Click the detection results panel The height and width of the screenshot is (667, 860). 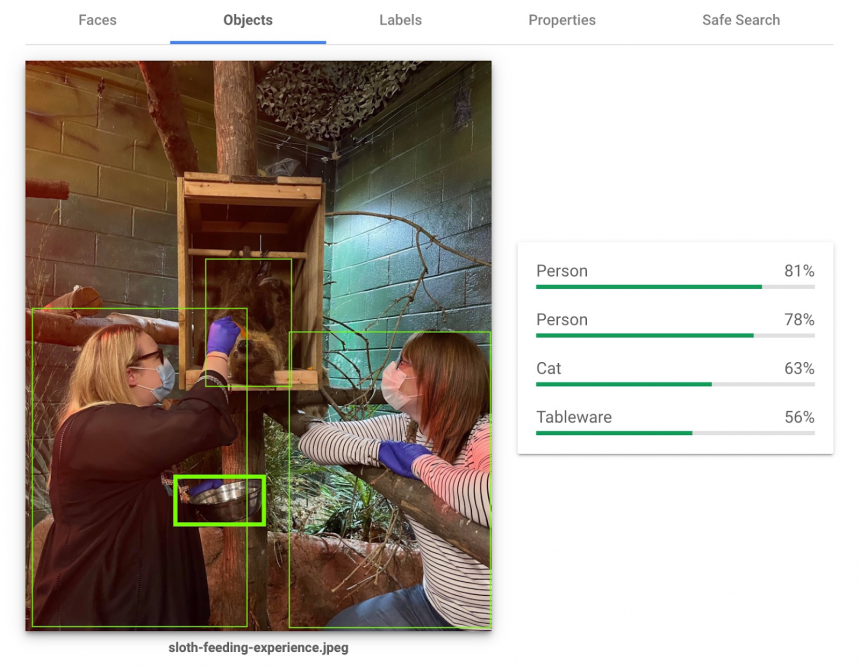[x=675, y=345]
